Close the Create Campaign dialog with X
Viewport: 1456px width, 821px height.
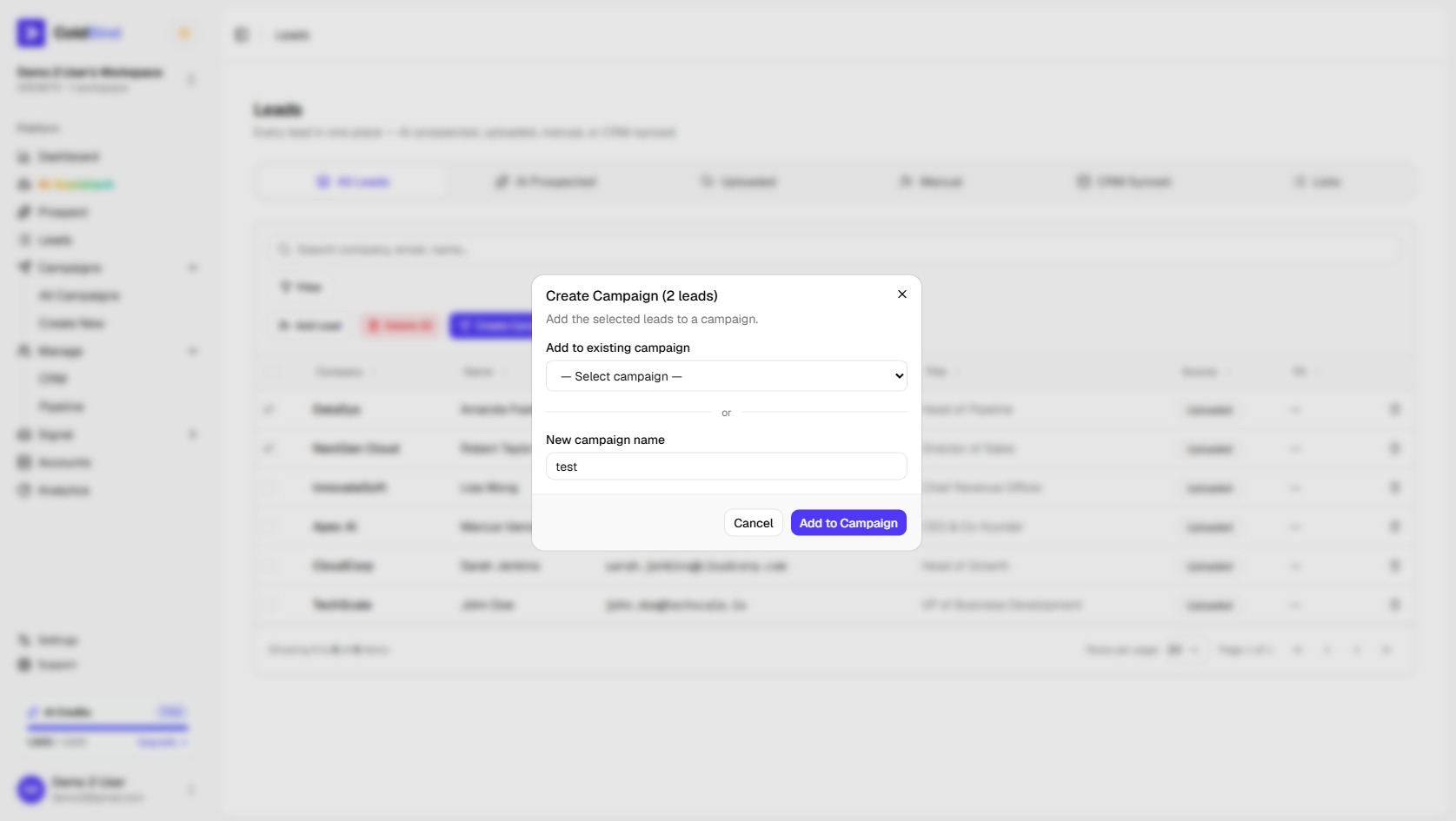(x=902, y=295)
